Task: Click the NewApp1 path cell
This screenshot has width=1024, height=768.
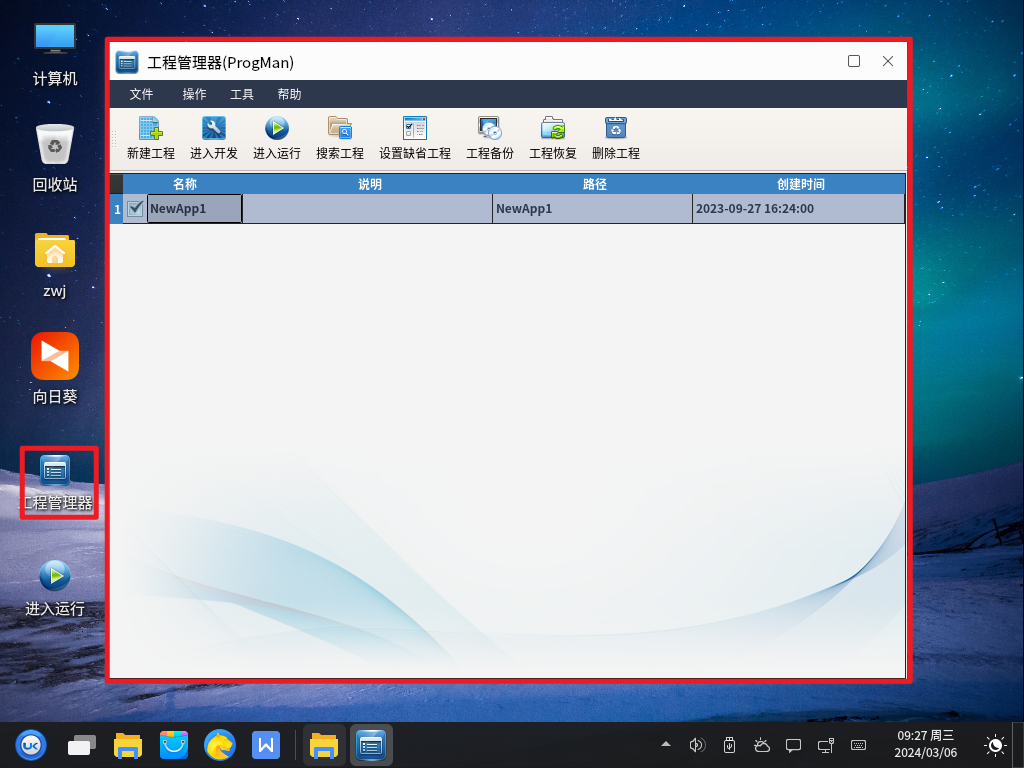Action: (592, 208)
